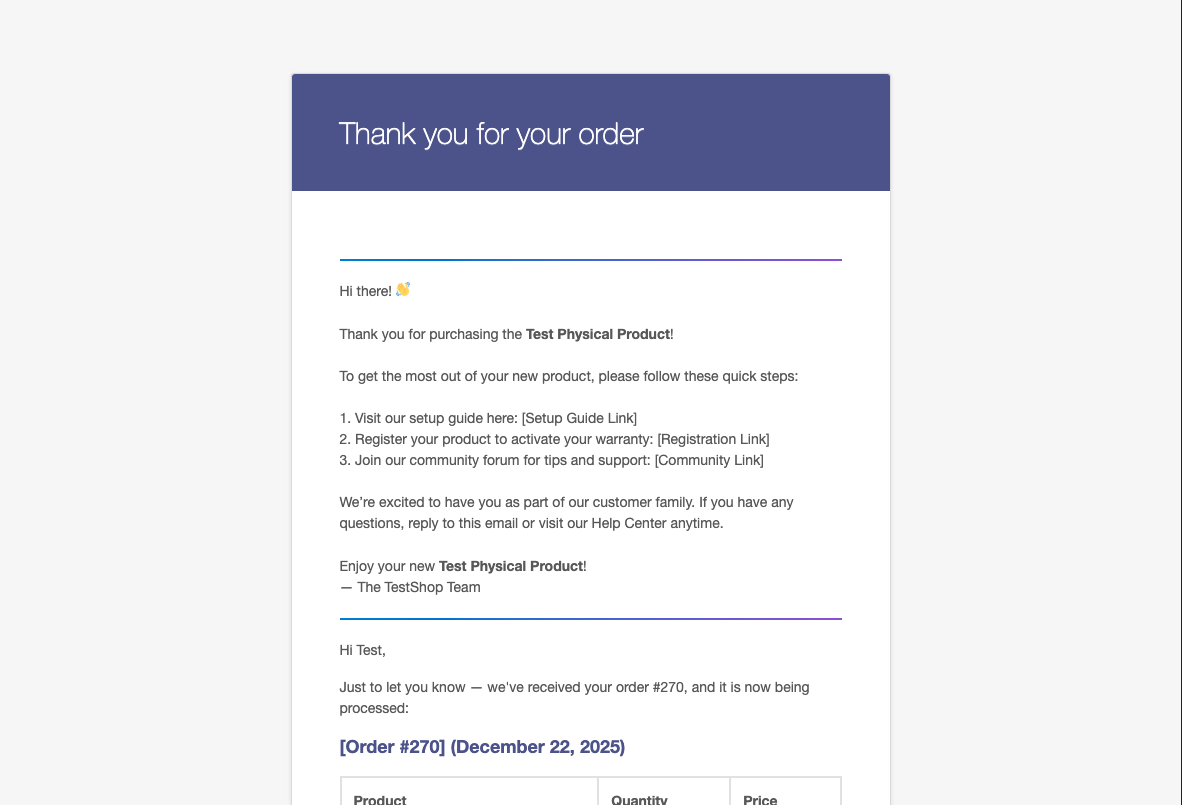Viewport: 1182px width, 805px height.
Task: Click the waving hand emoji
Action: (403, 290)
